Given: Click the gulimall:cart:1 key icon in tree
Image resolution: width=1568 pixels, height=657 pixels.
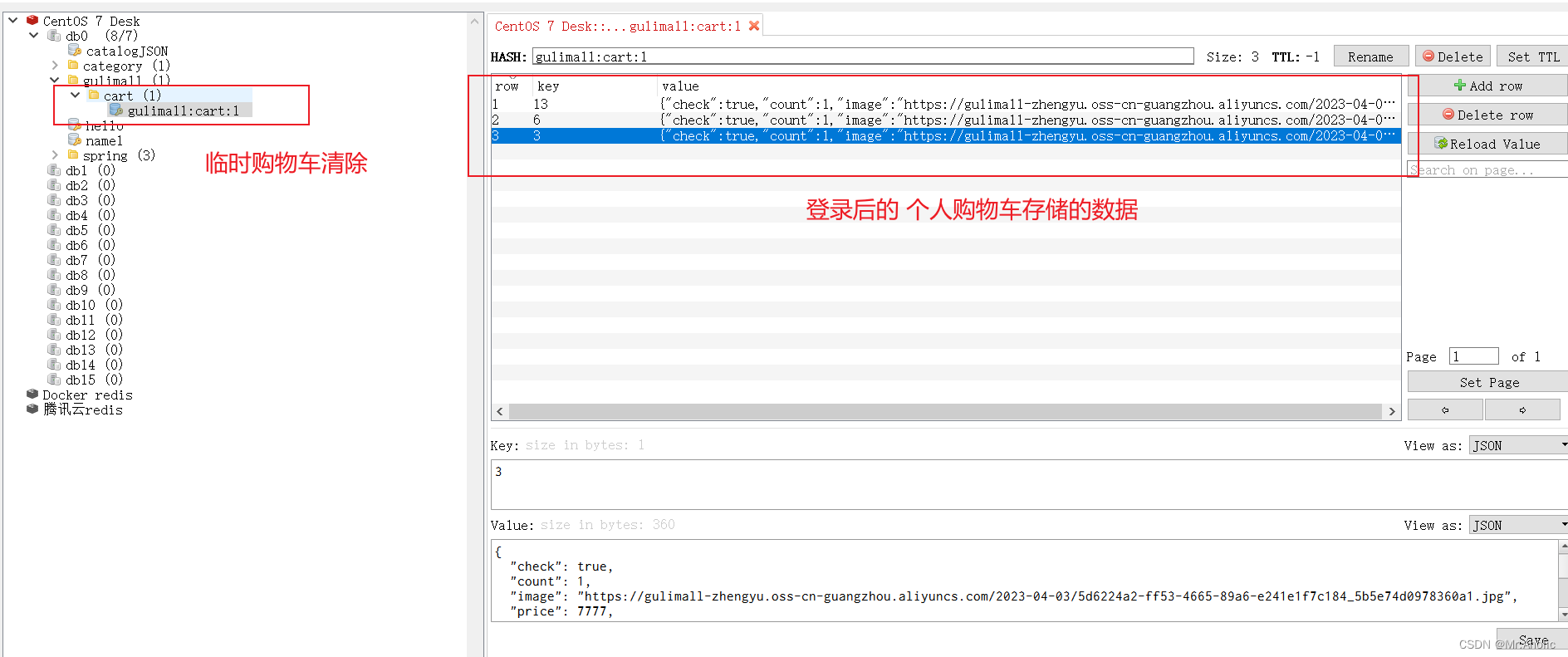Looking at the screenshot, I should point(116,110).
